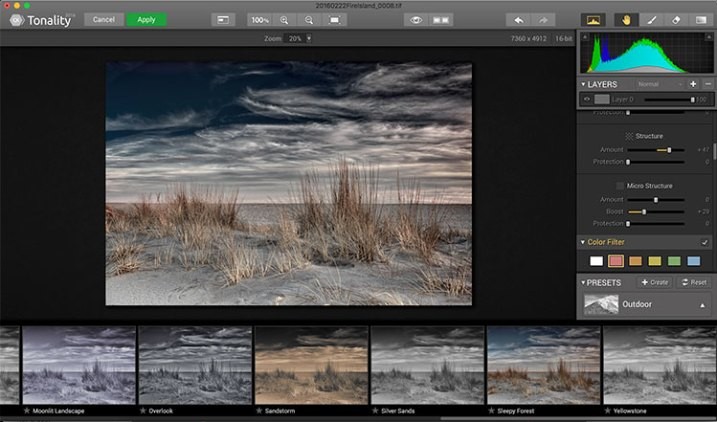717x422 pixels.
Task: Click the Create preset button
Action: pos(654,283)
